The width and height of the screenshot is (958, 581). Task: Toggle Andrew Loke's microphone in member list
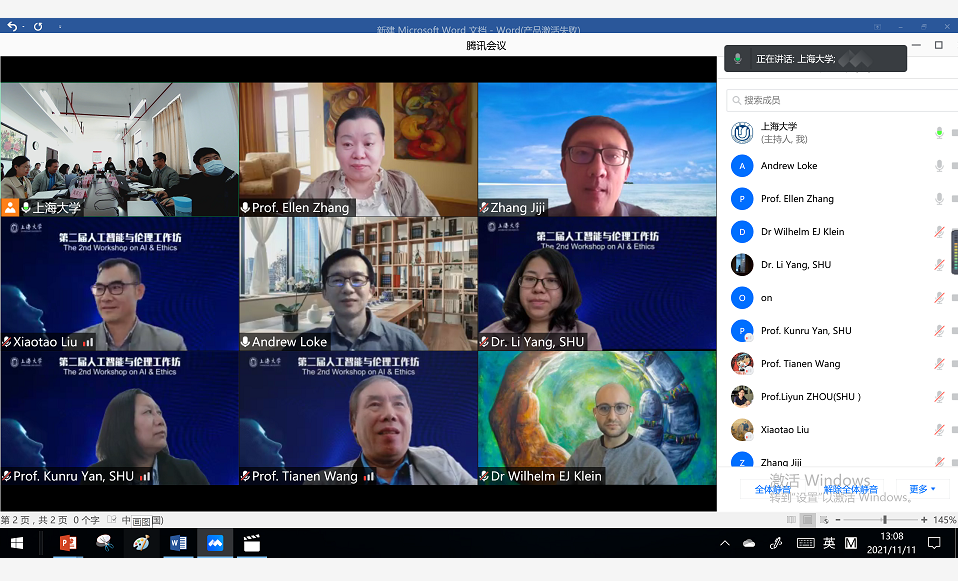click(x=939, y=166)
